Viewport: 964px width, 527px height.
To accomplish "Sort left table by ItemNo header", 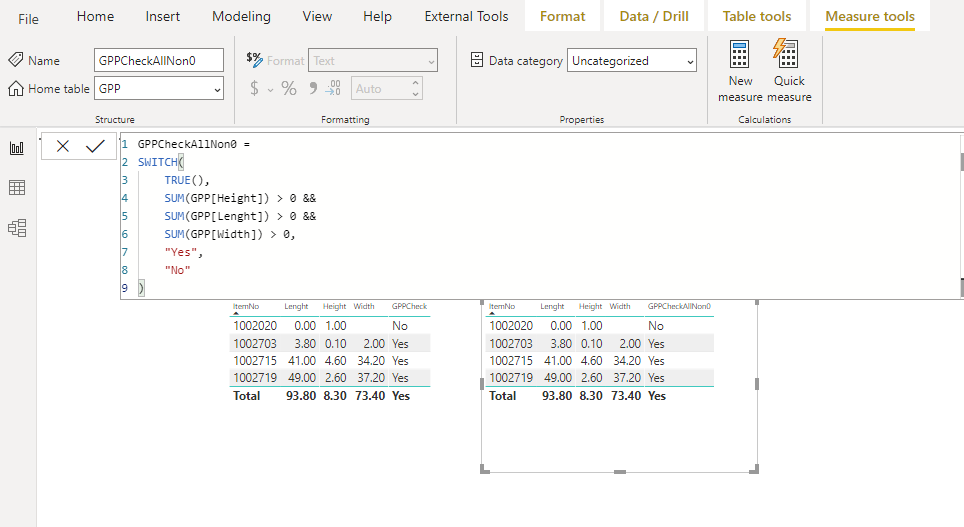I will point(246,306).
